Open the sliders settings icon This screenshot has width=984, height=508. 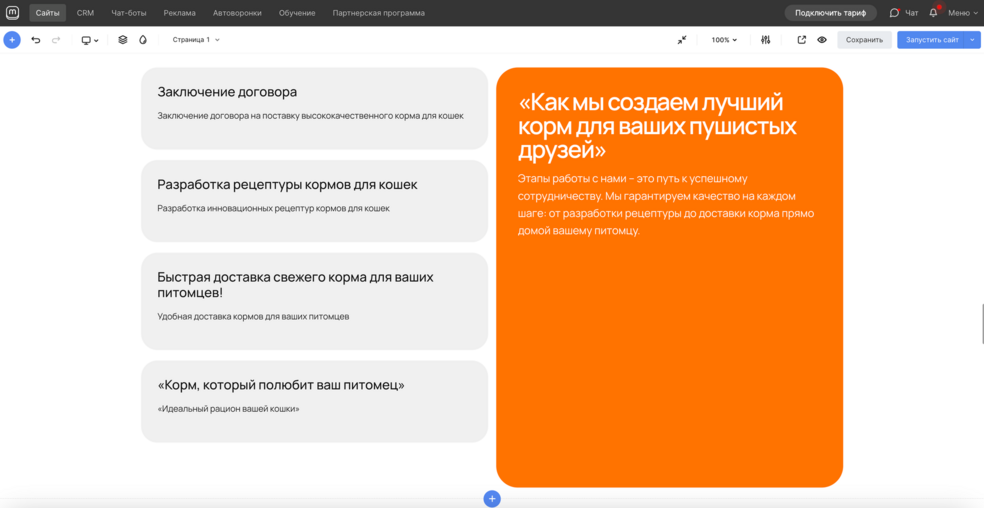[x=765, y=40]
